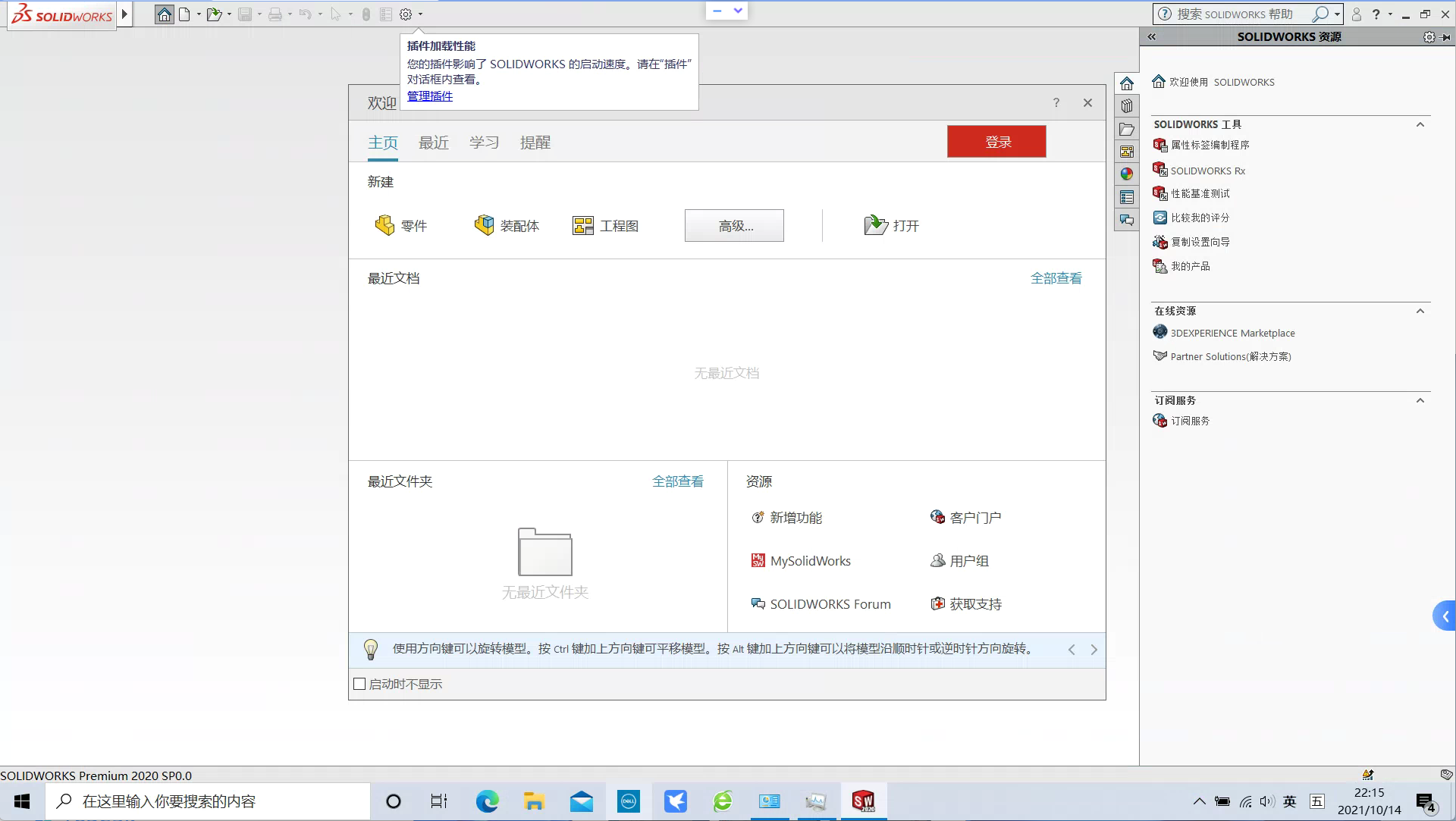Click the pin icon on Resources pane
The width and height of the screenshot is (1456, 821).
tap(1446, 37)
